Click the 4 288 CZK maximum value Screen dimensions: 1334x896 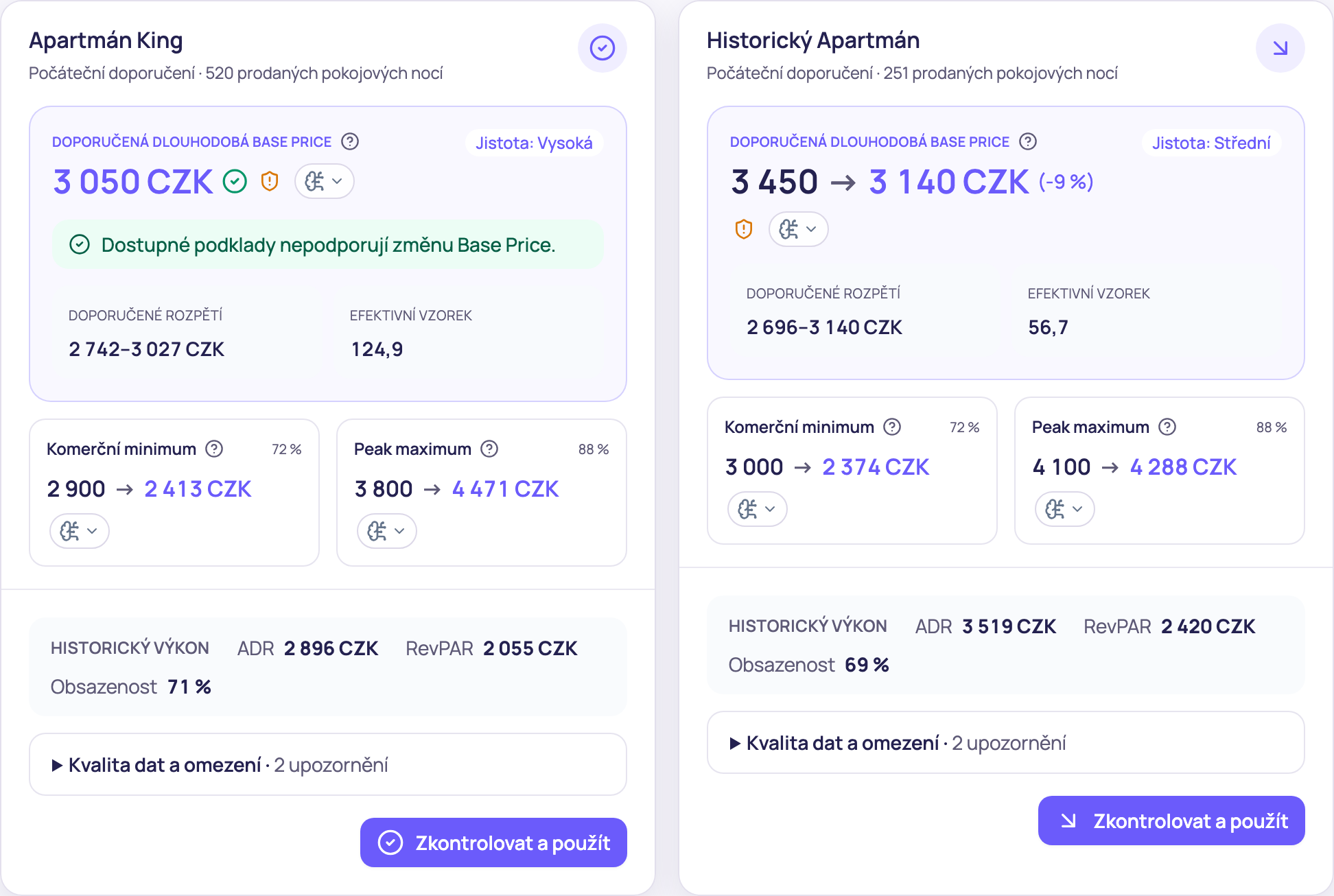click(x=1183, y=467)
